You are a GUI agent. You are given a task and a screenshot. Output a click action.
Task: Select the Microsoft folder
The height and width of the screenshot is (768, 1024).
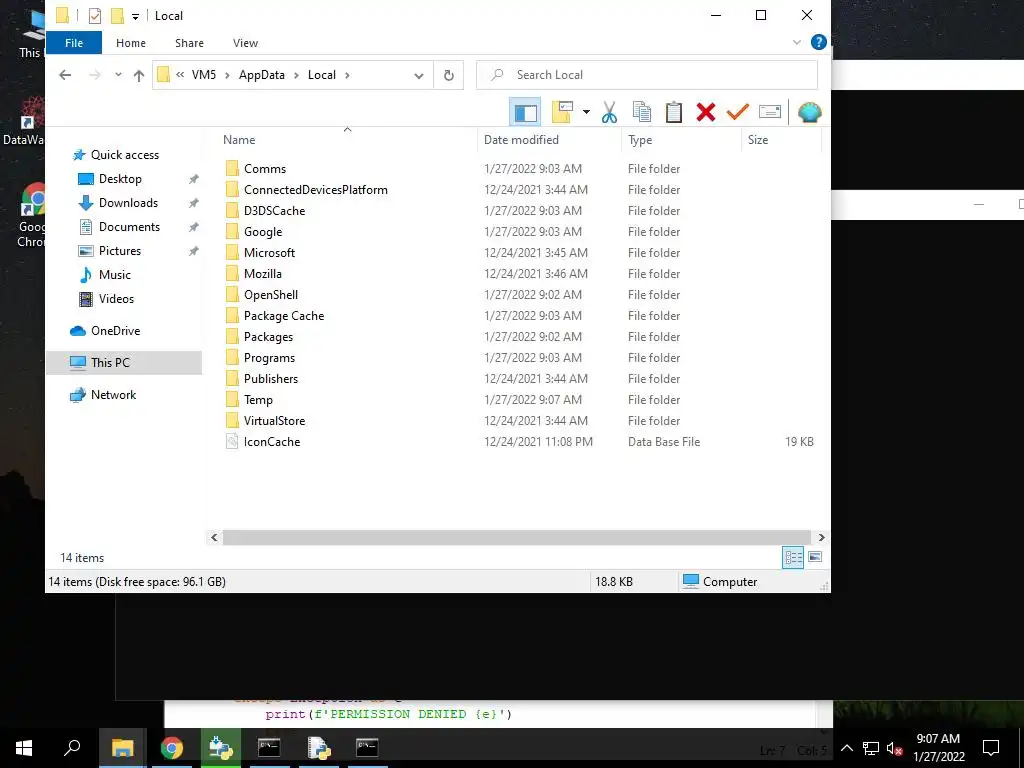(x=269, y=253)
